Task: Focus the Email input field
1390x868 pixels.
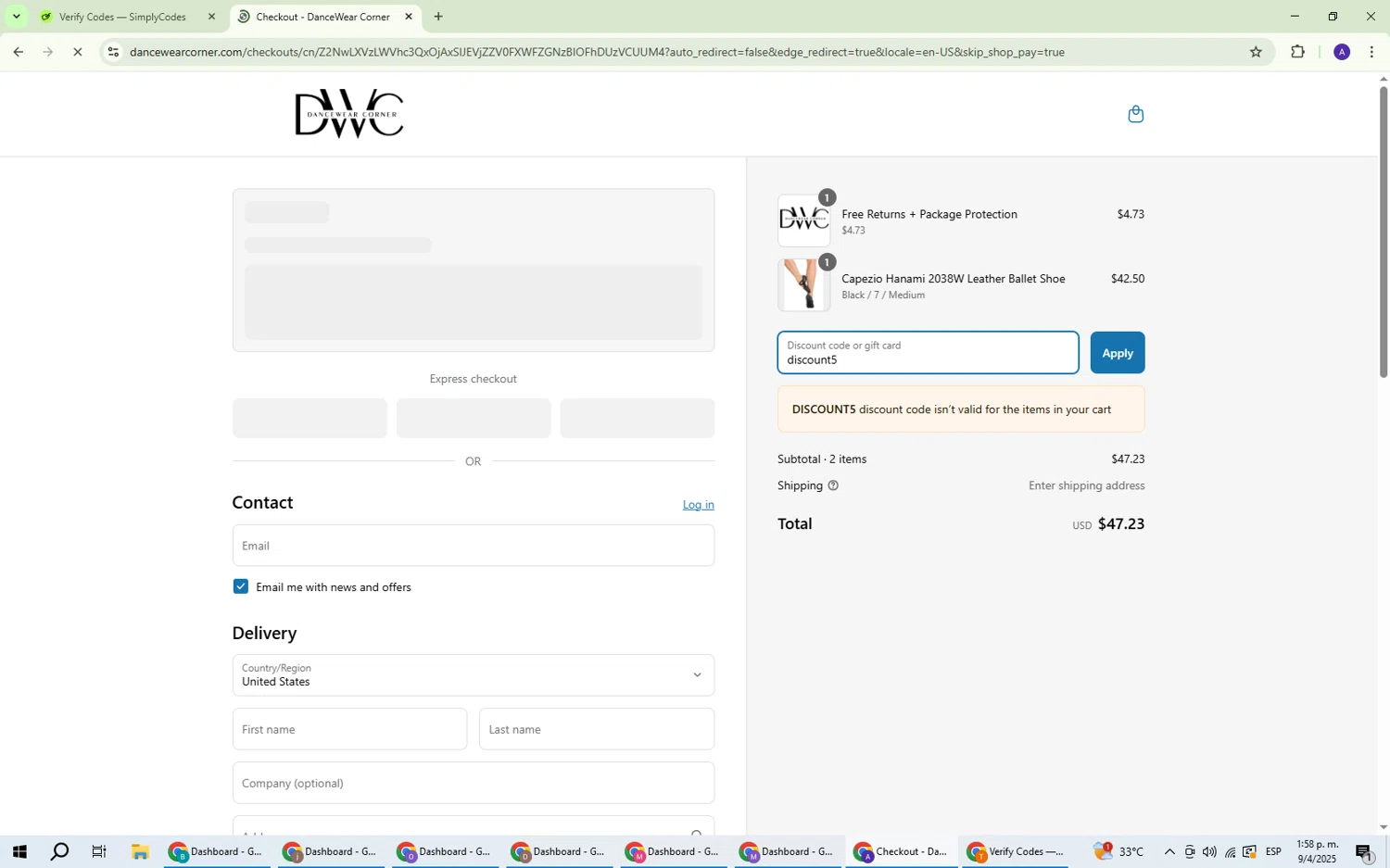Action: pos(473,546)
